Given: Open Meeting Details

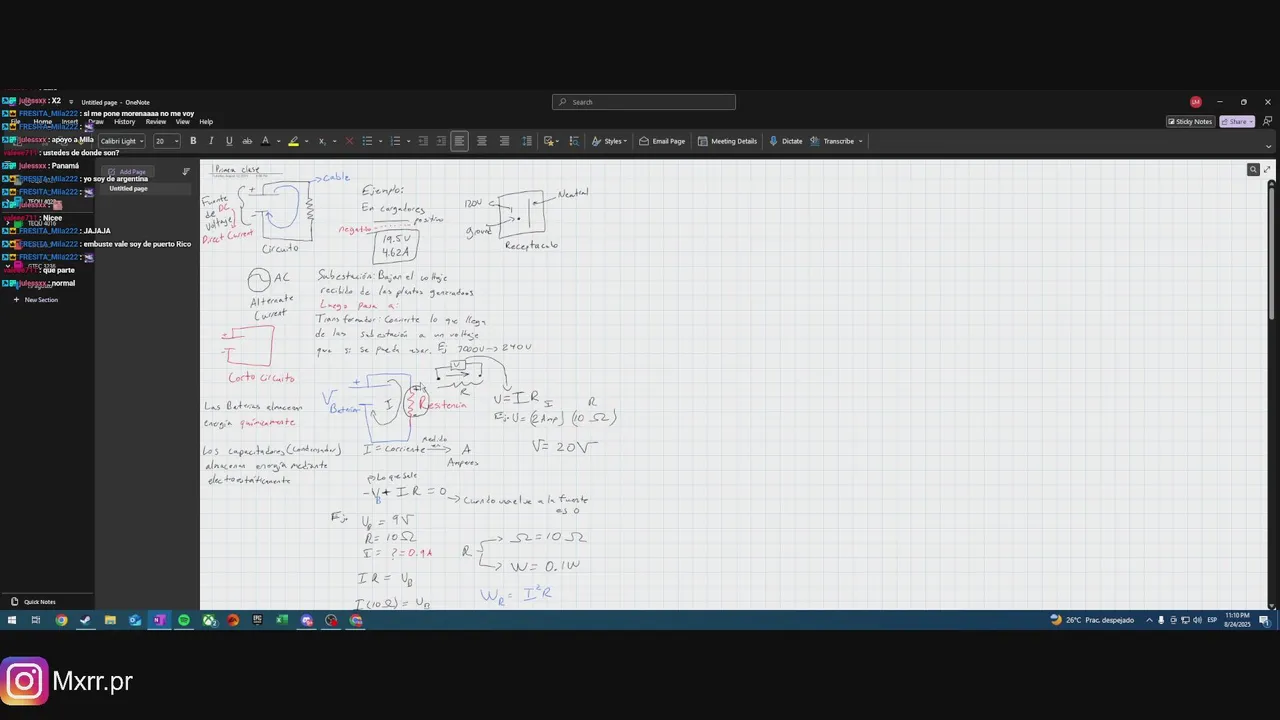Looking at the screenshot, I should click(x=727, y=141).
